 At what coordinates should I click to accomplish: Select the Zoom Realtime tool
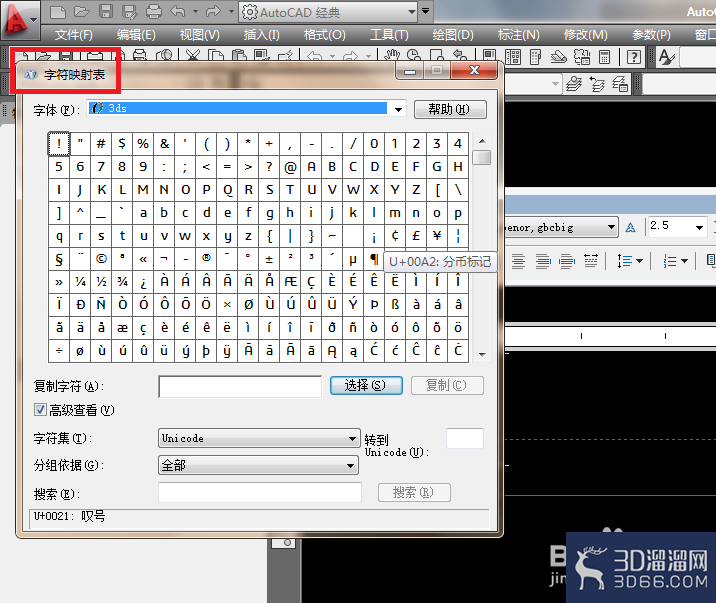coord(414,56)
